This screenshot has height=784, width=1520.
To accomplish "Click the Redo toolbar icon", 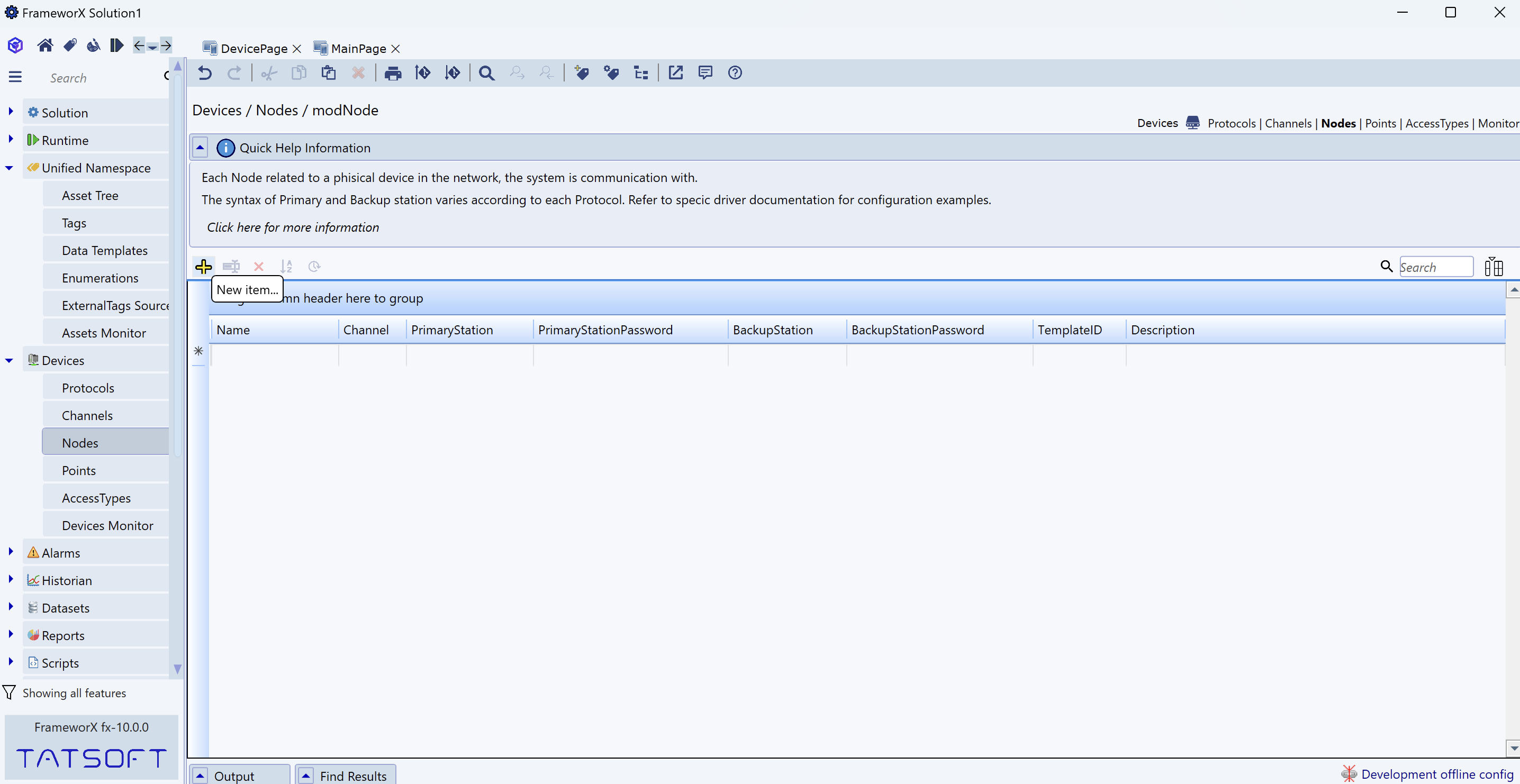I will click(x=234, y=72).
